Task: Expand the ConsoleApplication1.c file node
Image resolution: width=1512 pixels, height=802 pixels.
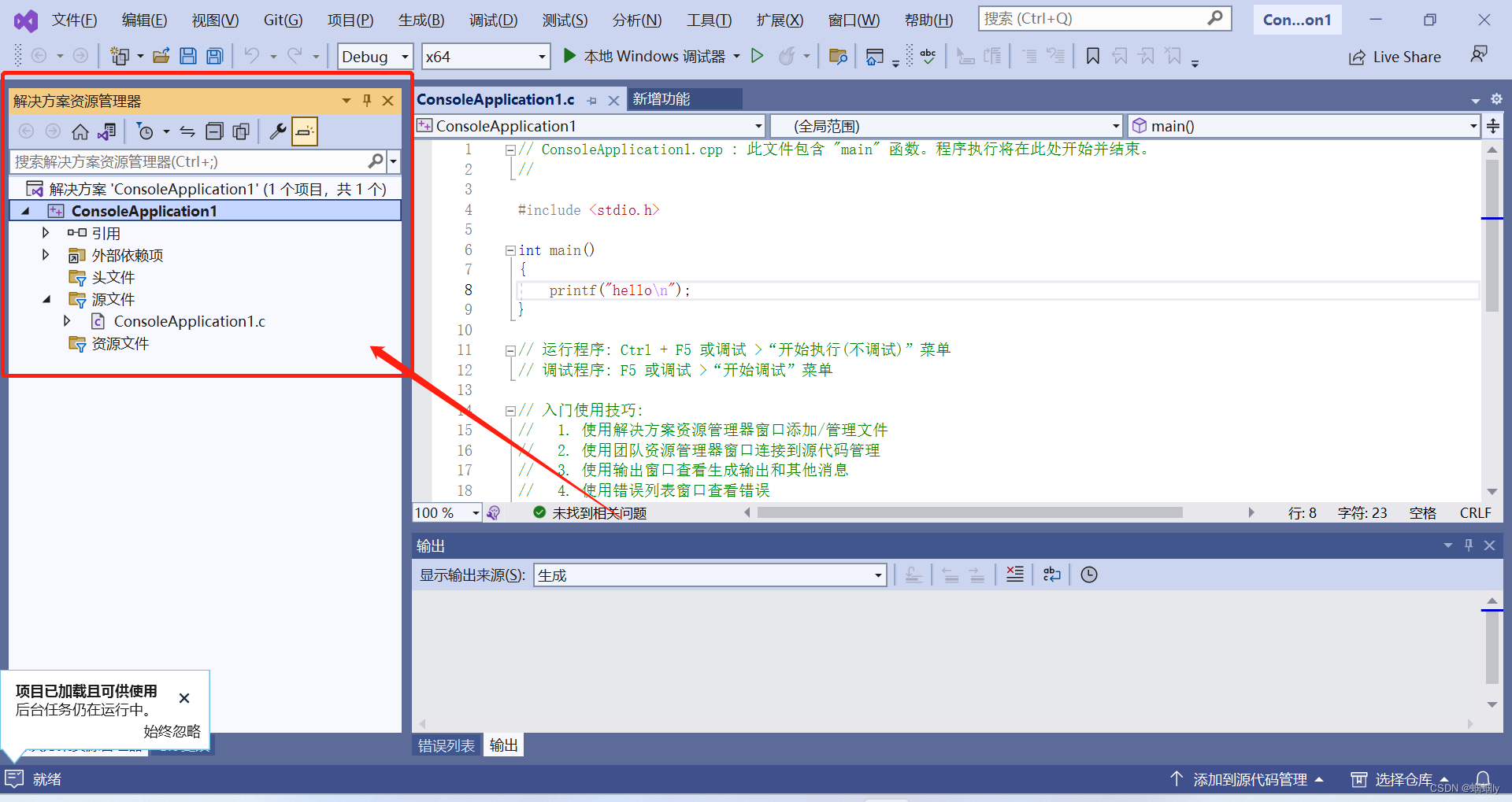Action: (x=67, y=321)
